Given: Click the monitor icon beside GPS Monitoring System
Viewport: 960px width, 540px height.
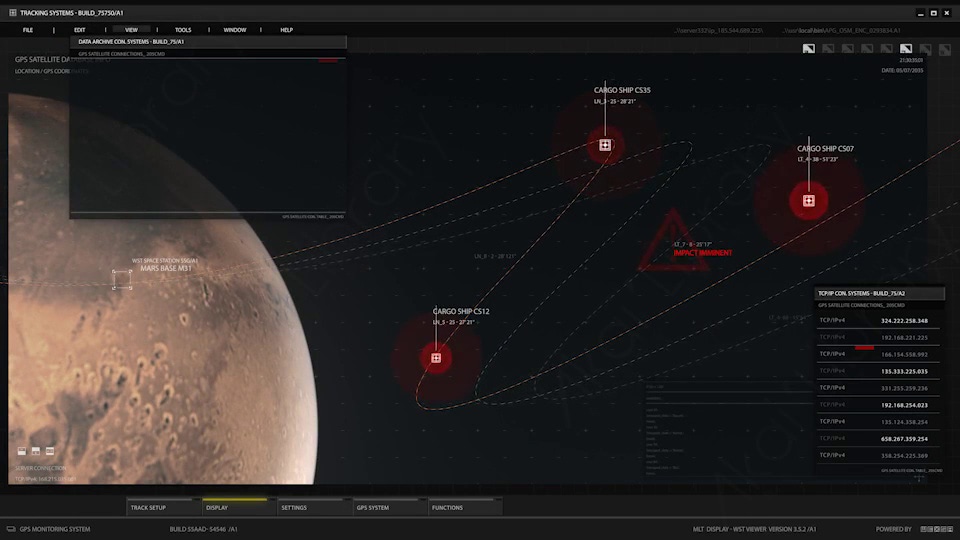Looking at the screenshot, I should 11,529.
